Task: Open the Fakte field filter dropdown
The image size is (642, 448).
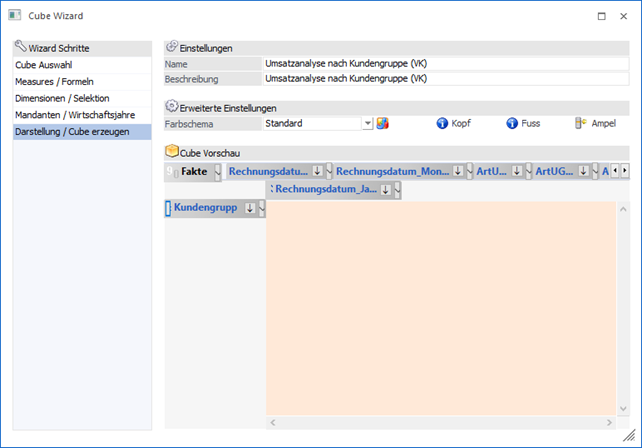Action: [218, 172]
